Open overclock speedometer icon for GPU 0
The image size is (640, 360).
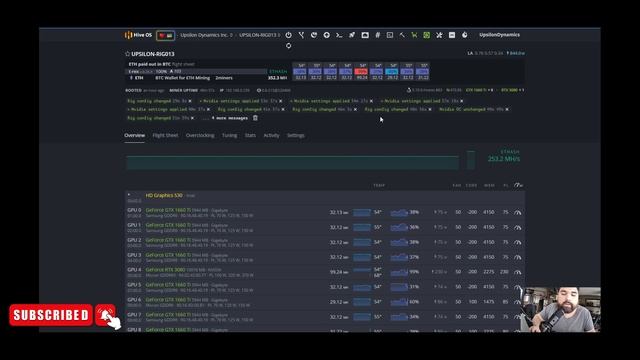(x=518, y=212)
